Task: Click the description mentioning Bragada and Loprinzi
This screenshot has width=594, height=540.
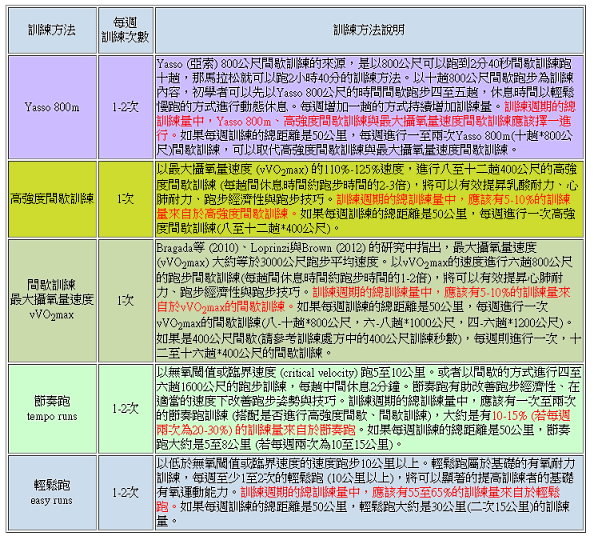Action: tap(369, 301)
